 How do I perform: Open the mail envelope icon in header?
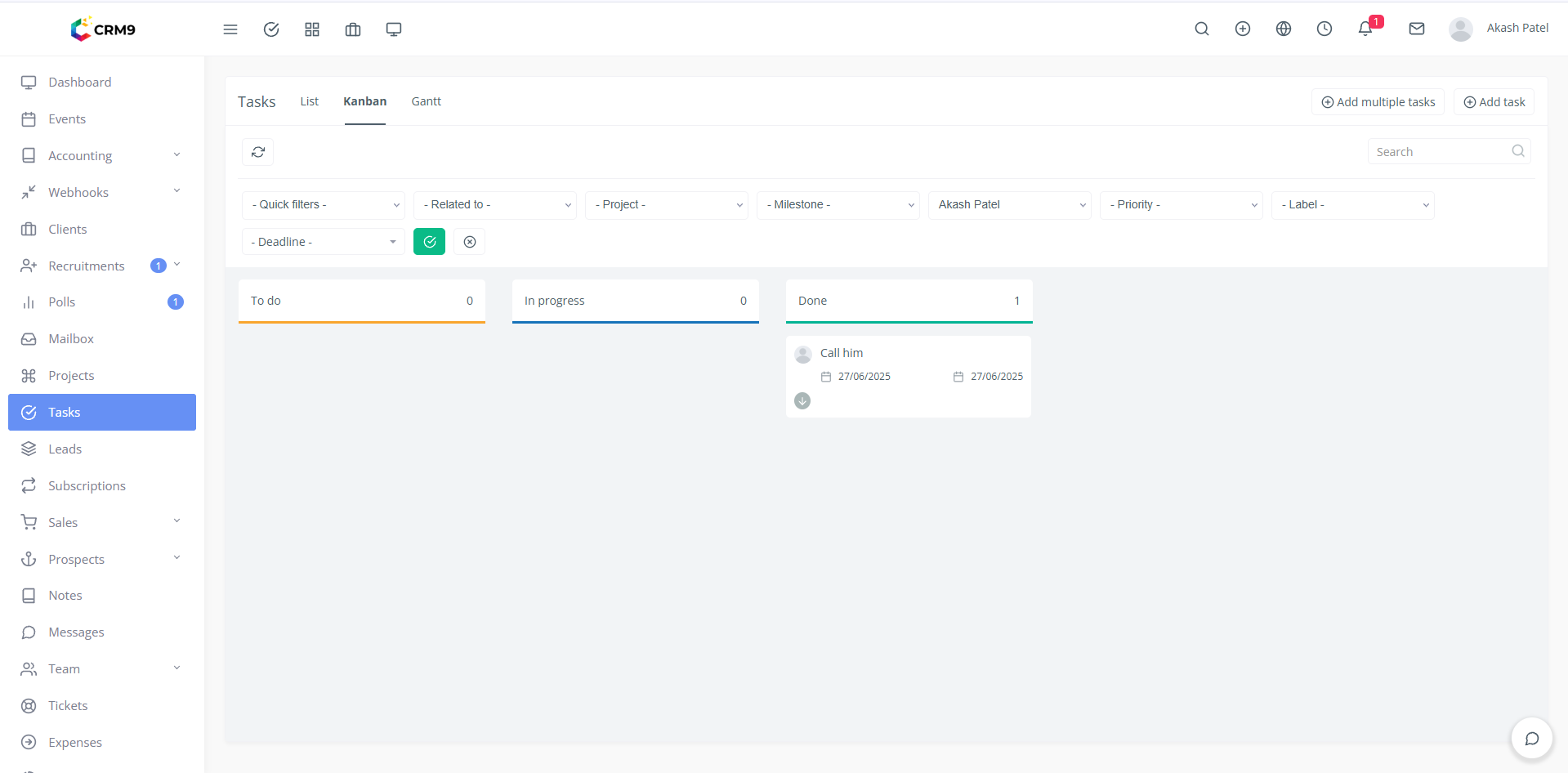[1417, 29]
